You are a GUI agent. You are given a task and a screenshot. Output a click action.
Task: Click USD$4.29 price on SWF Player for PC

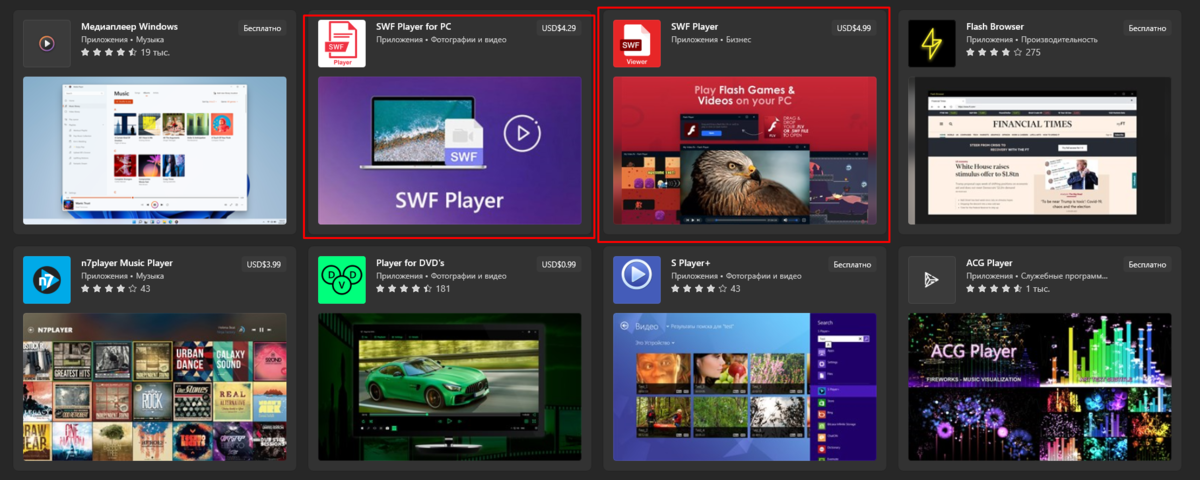[558, 28]
